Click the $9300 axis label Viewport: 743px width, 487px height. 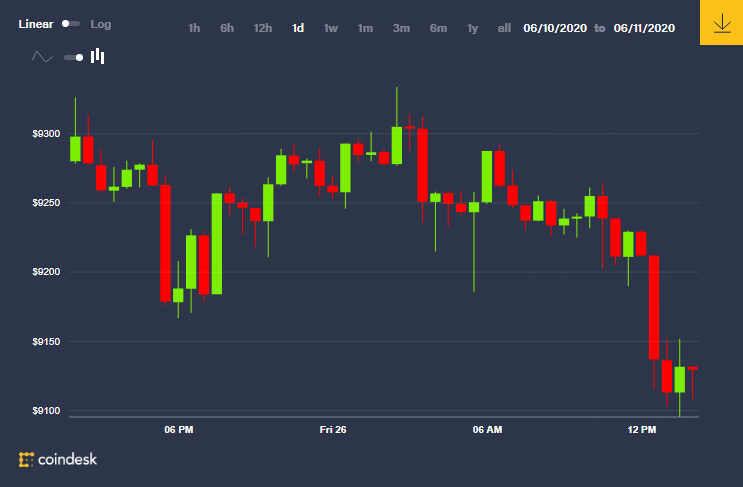pyautogui.click(x=46, y=134)
